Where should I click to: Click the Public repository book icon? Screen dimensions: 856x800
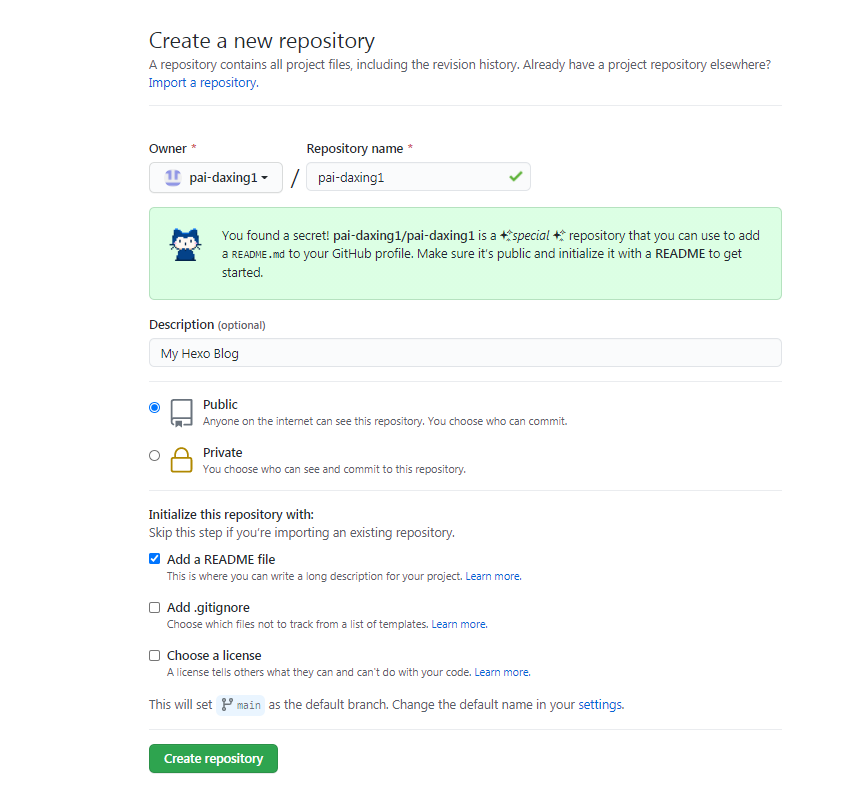click(x=181, y=413)
